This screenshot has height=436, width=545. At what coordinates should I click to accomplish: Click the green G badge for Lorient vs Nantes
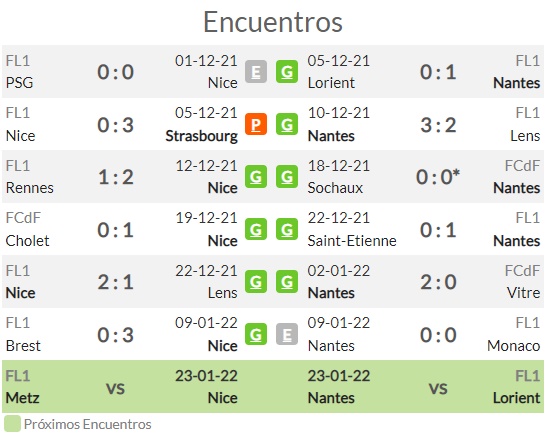287,72
